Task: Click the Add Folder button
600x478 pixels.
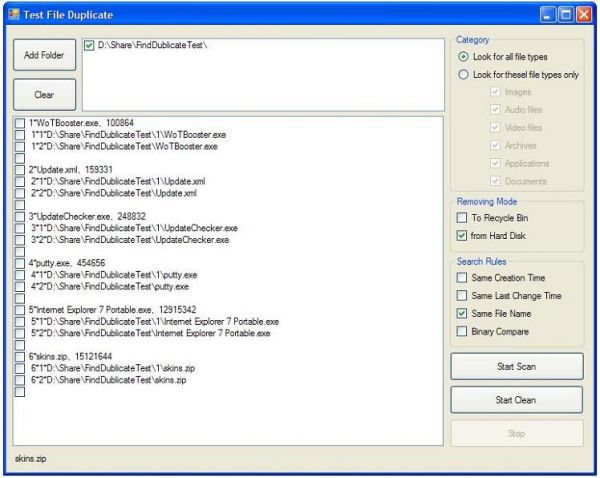Action: [44, 55]
